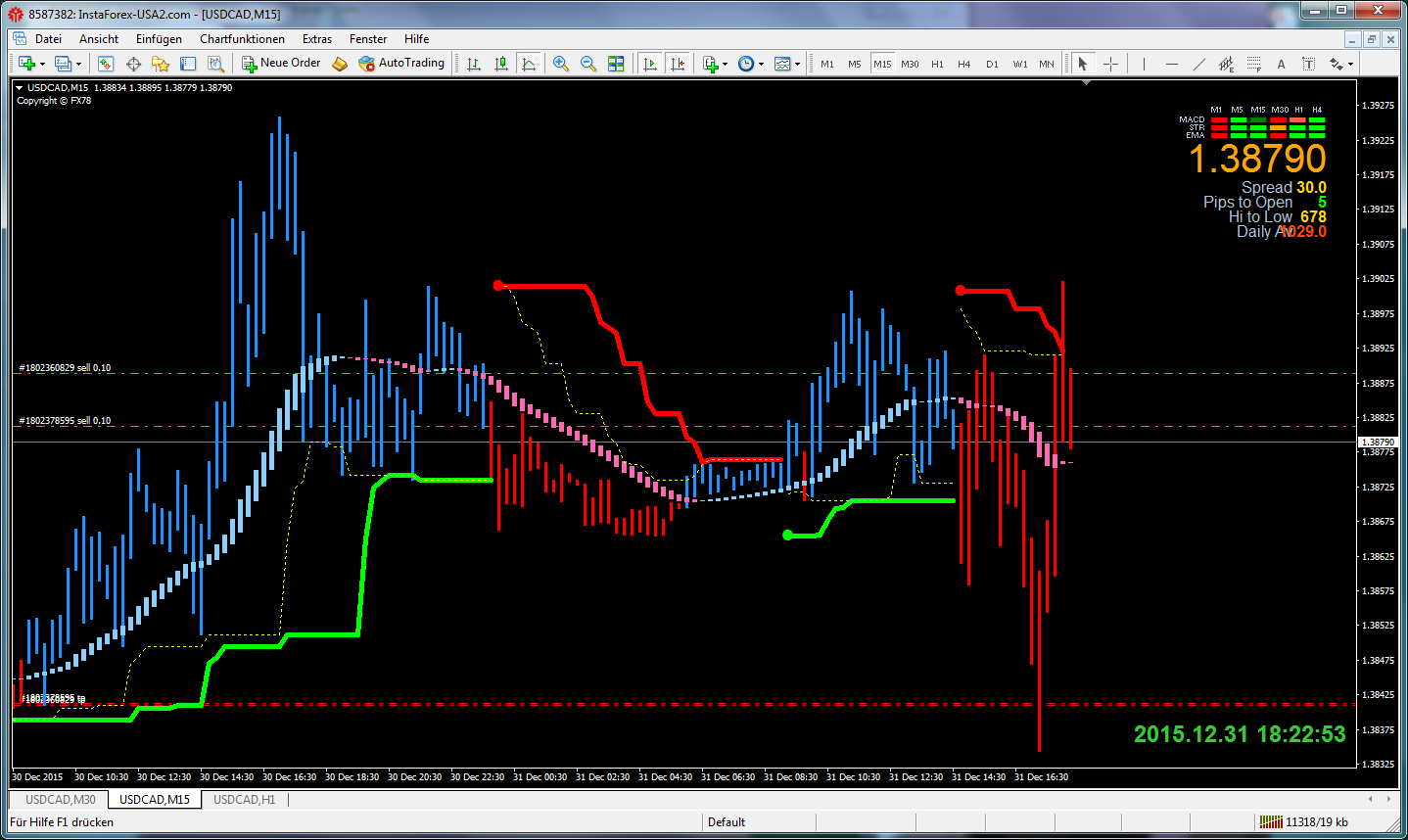Viewport: 1408px width, 840px height.
Task: Switch the chart to candlesticks
Action: coord(501,64)
